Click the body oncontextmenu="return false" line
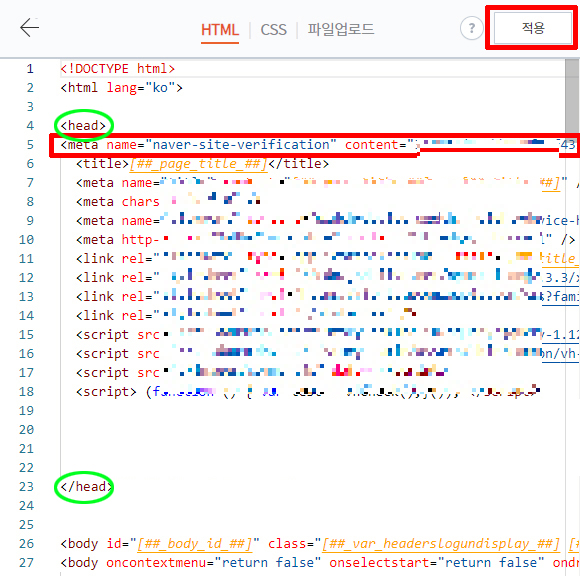This screenshot has width=580, height=576. point(320,563)
